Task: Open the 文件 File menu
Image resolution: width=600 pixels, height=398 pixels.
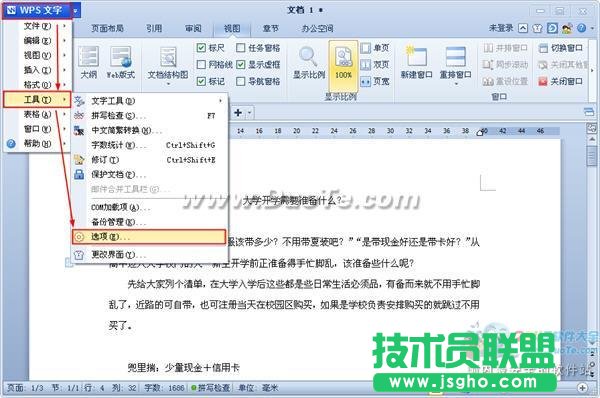Action: (x=37, y=26)
